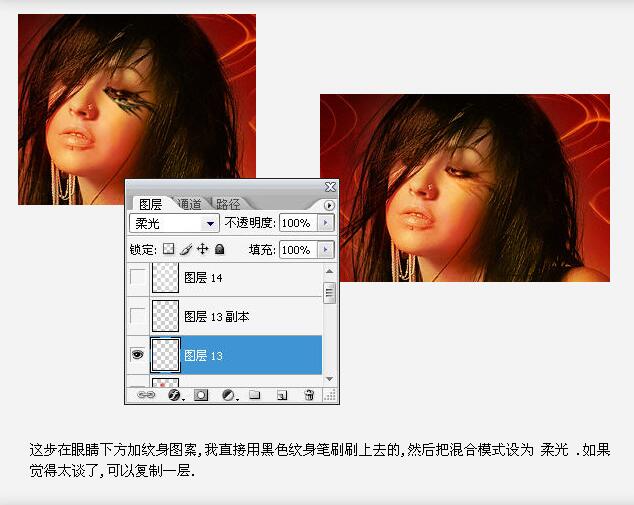Switch to the 路径 tab
The width and height of the screenshot is (634, 505).
pyautogui.click(x=228, y=204)
